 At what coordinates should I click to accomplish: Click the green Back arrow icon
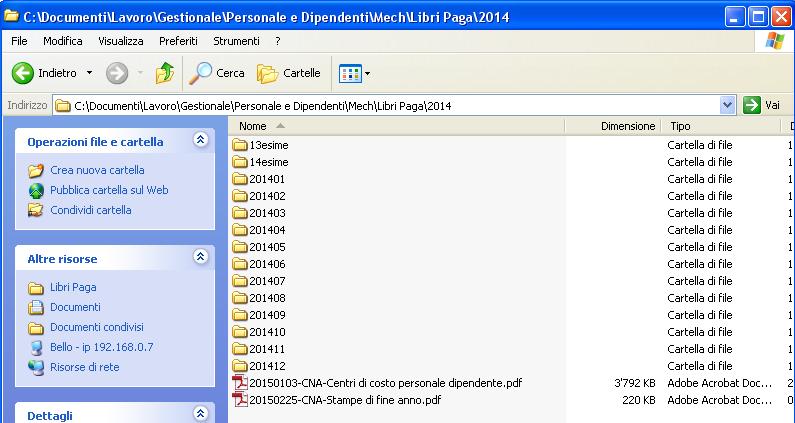23,73
